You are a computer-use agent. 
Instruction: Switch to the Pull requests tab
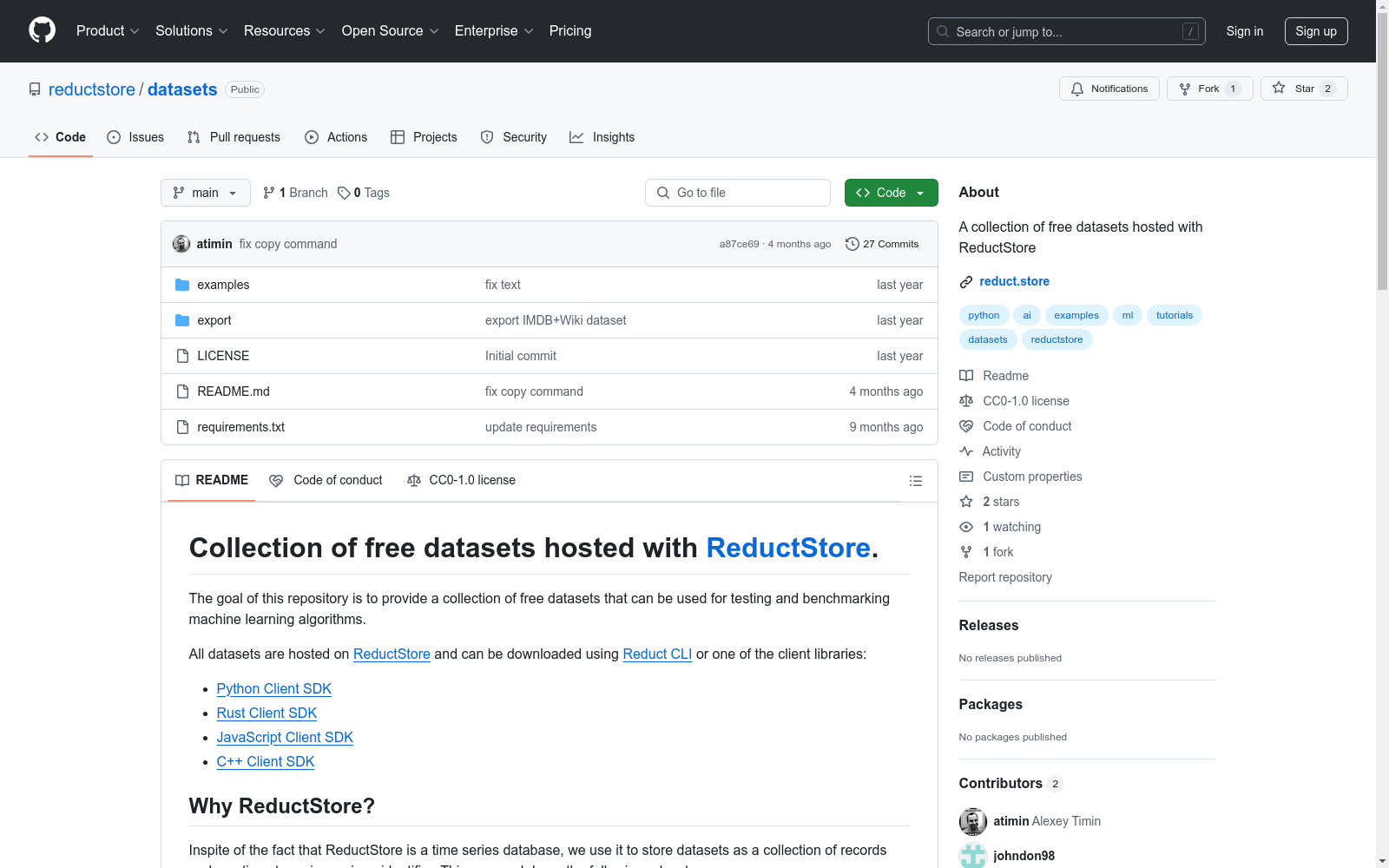pos(234,137)
